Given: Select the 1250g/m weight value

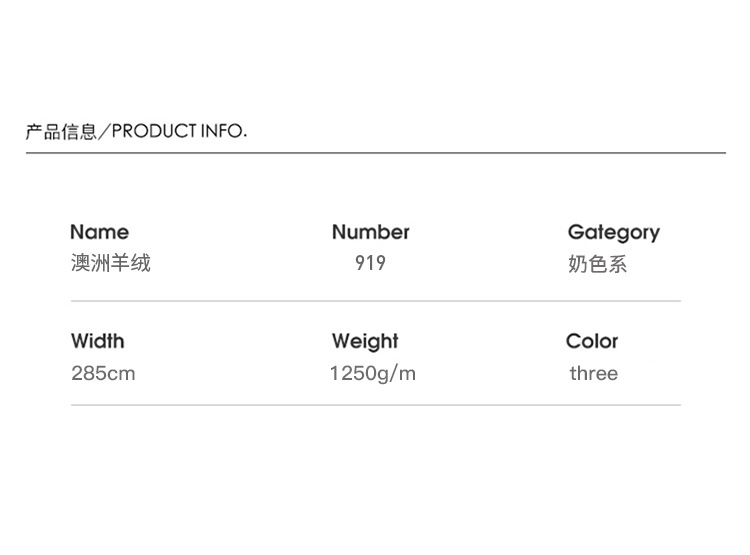Looking at the screenshot, I should coord(372,374).
